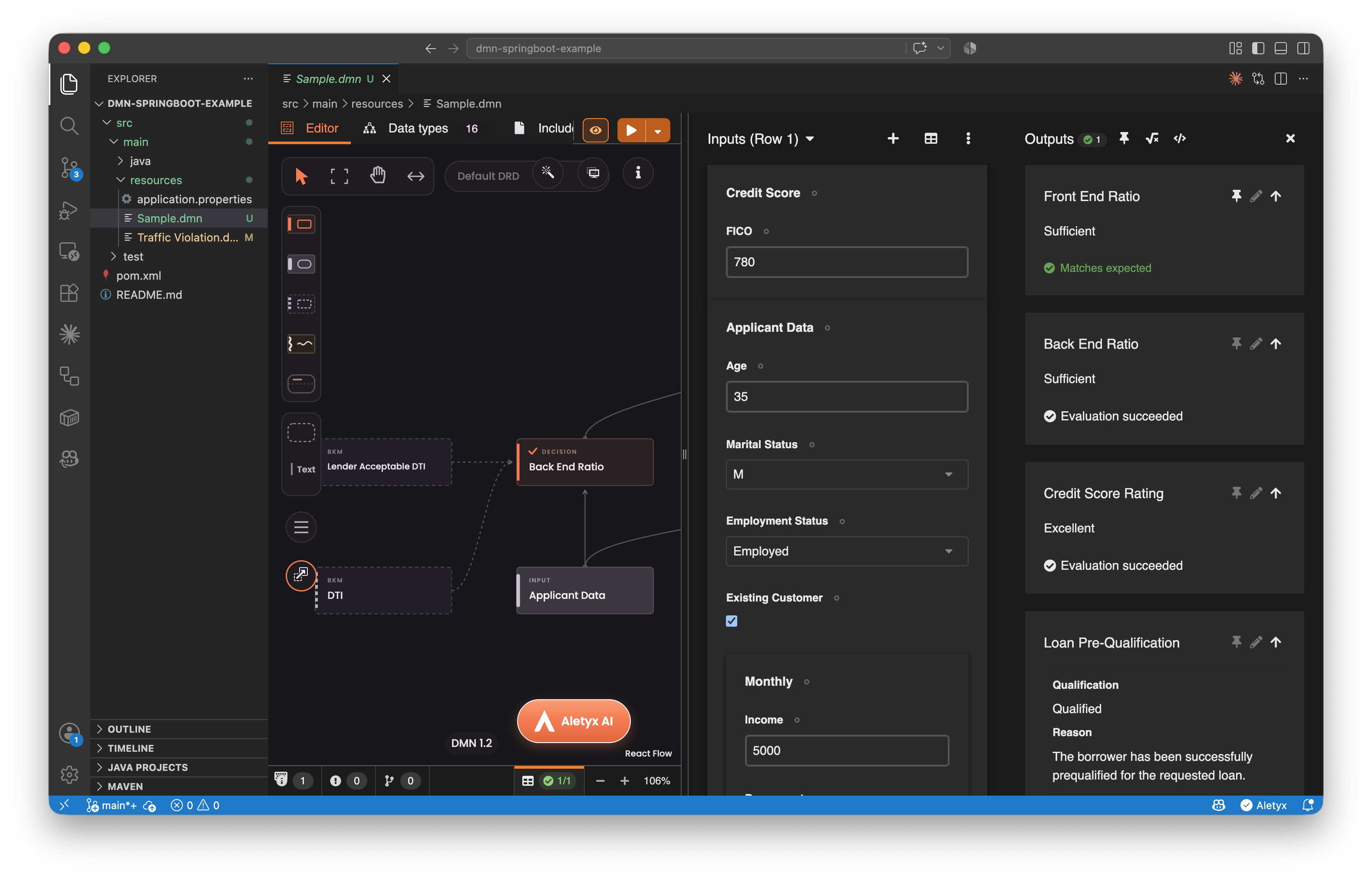The width and height of the screenshot is (1372, 879).
Task: Toggle the evaluation highlights eye button
Action: pos(595,130)
